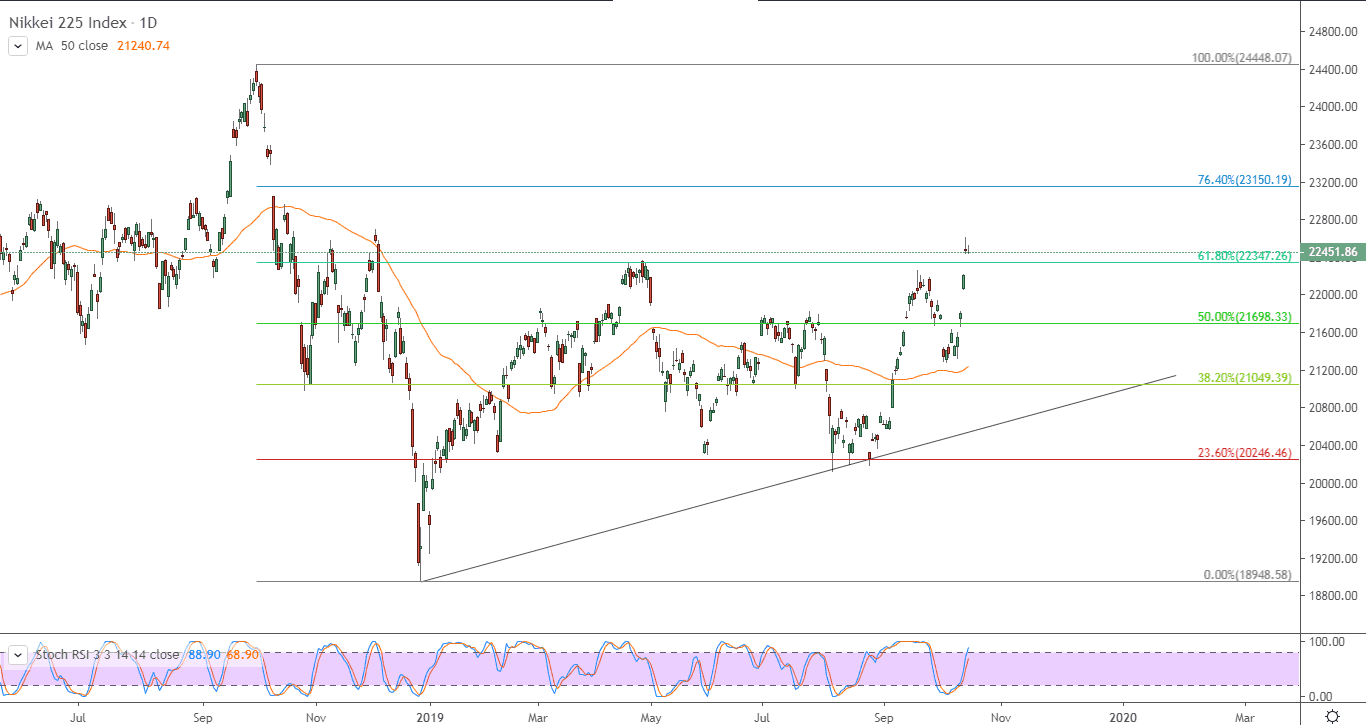Select the Stoch RSI 3 3 14 14 close label
The width and height of the screenshot is (1366, 725).
click(107, 655)
